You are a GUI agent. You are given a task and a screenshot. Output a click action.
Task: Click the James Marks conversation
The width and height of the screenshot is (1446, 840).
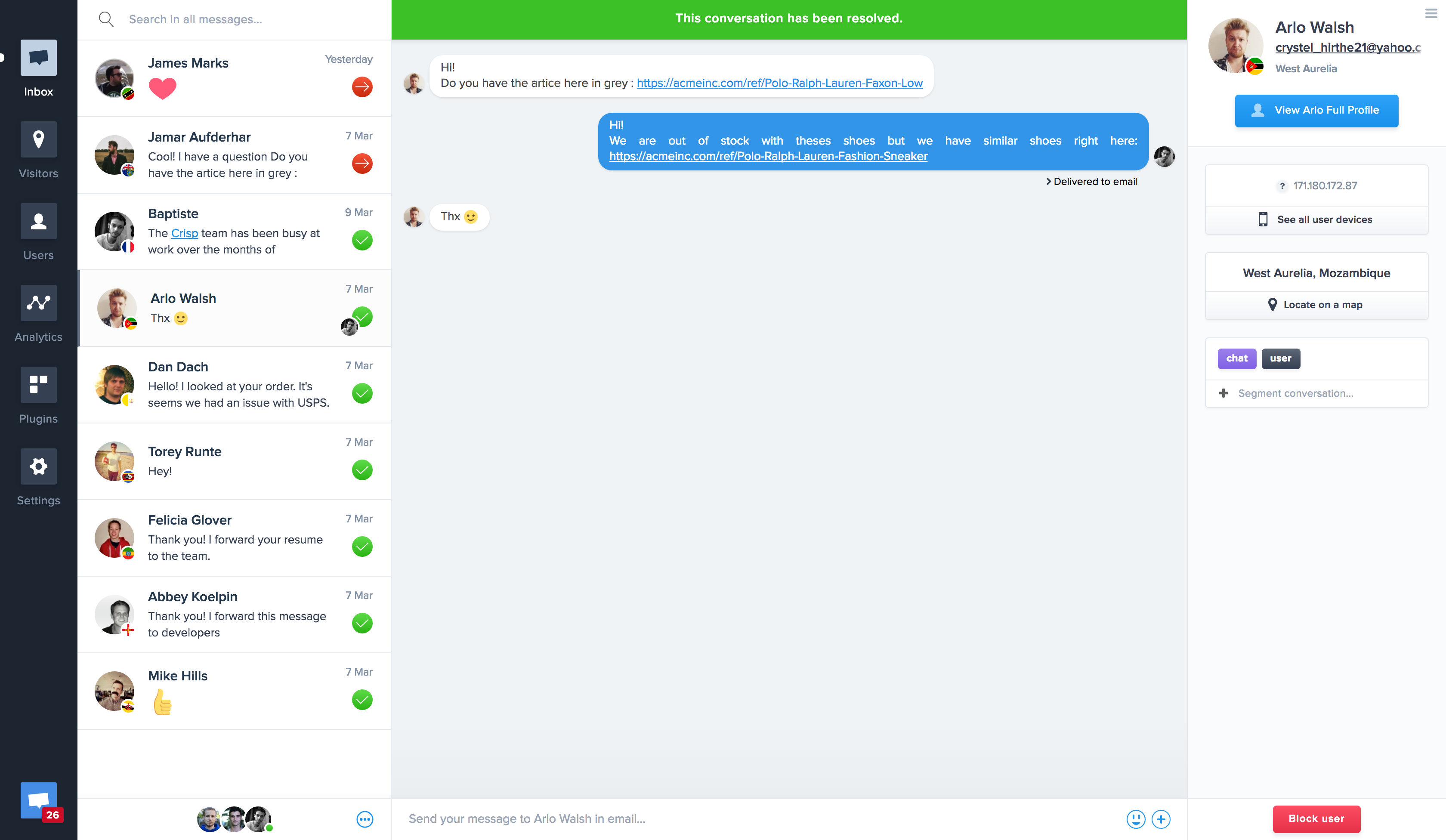[x=234, y=80]
